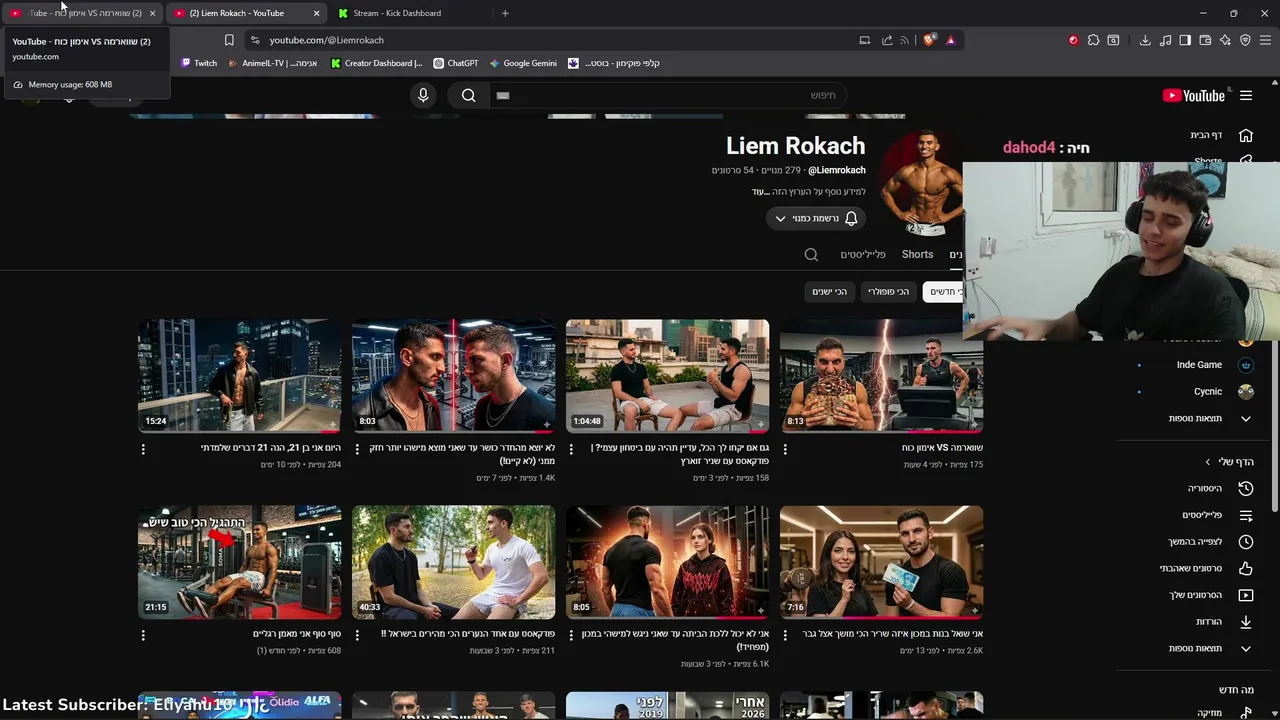Click the site settings icon beside URL
The width and height of the screenshot is (1280, 720).
255,40
